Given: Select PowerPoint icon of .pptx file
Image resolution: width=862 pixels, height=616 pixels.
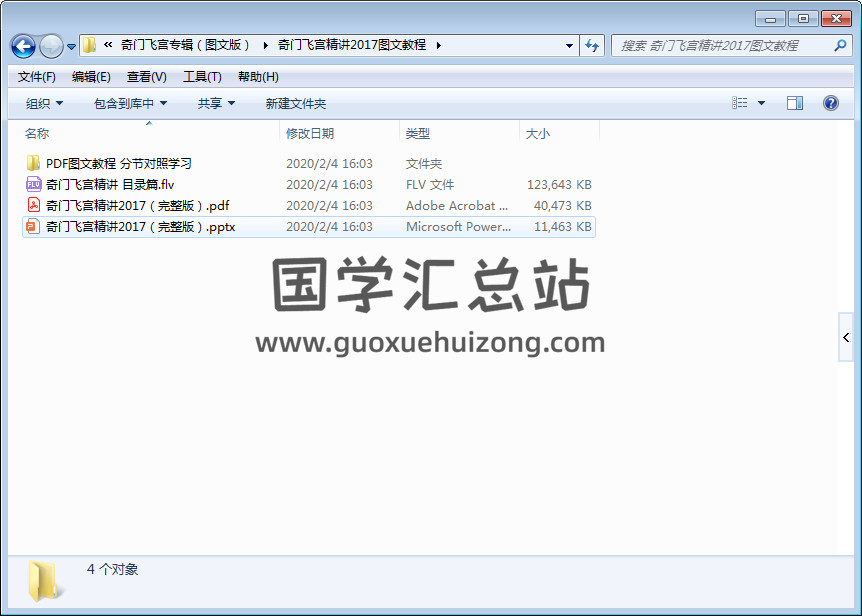Looking at the screenshot, I should tap(33, 226).
